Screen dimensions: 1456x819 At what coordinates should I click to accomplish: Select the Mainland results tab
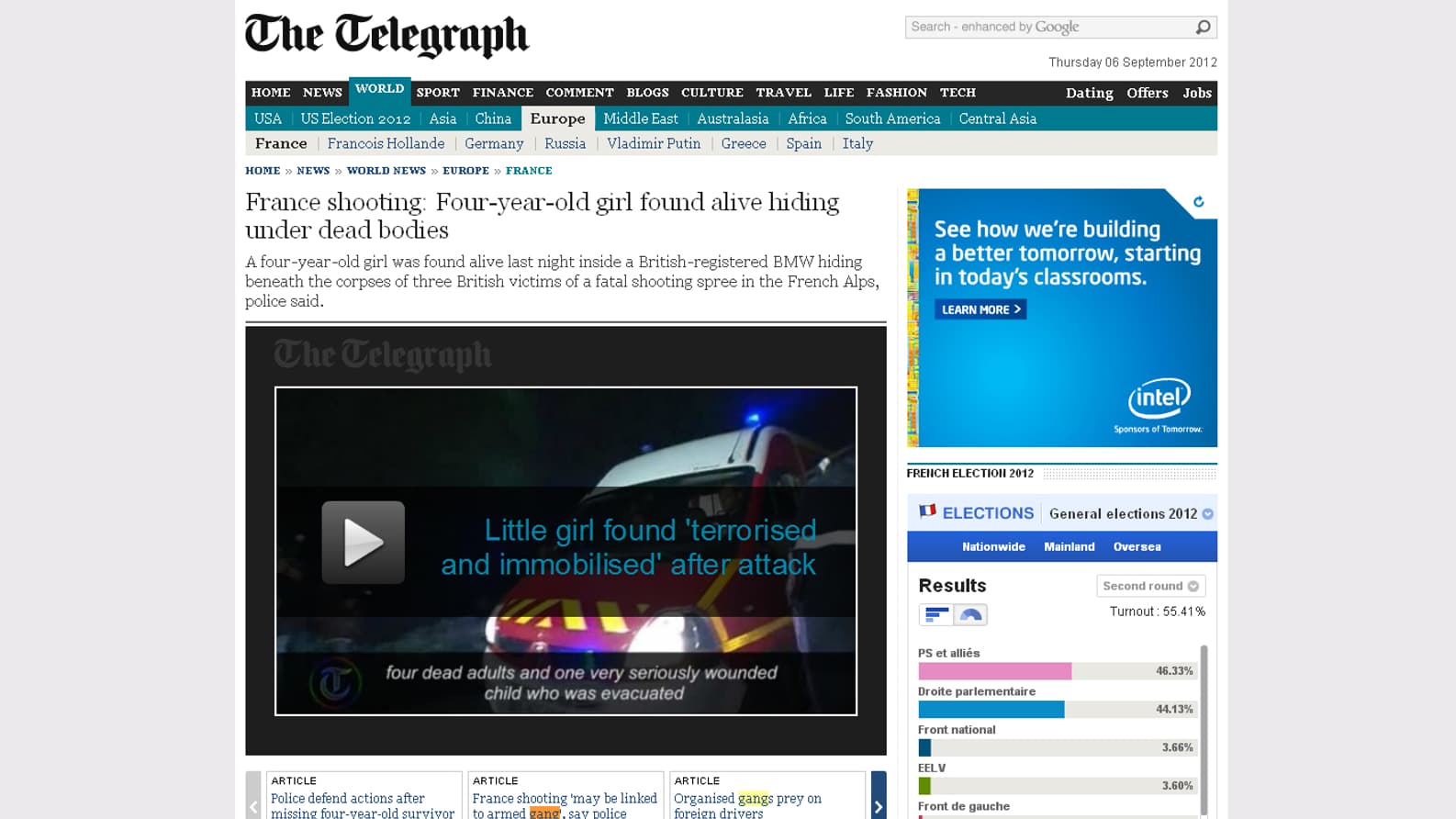pyautogui.click(x=1069, y=546)
